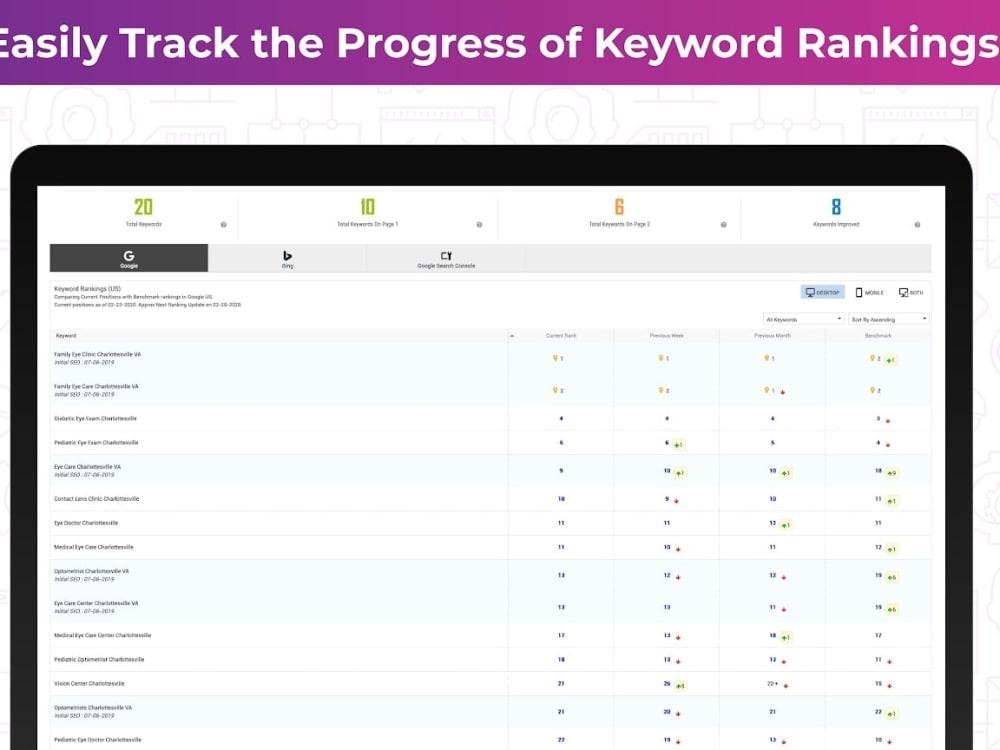Sort by the Current Rank column header
The image size is (1000, 750).
tap(561, 335)
